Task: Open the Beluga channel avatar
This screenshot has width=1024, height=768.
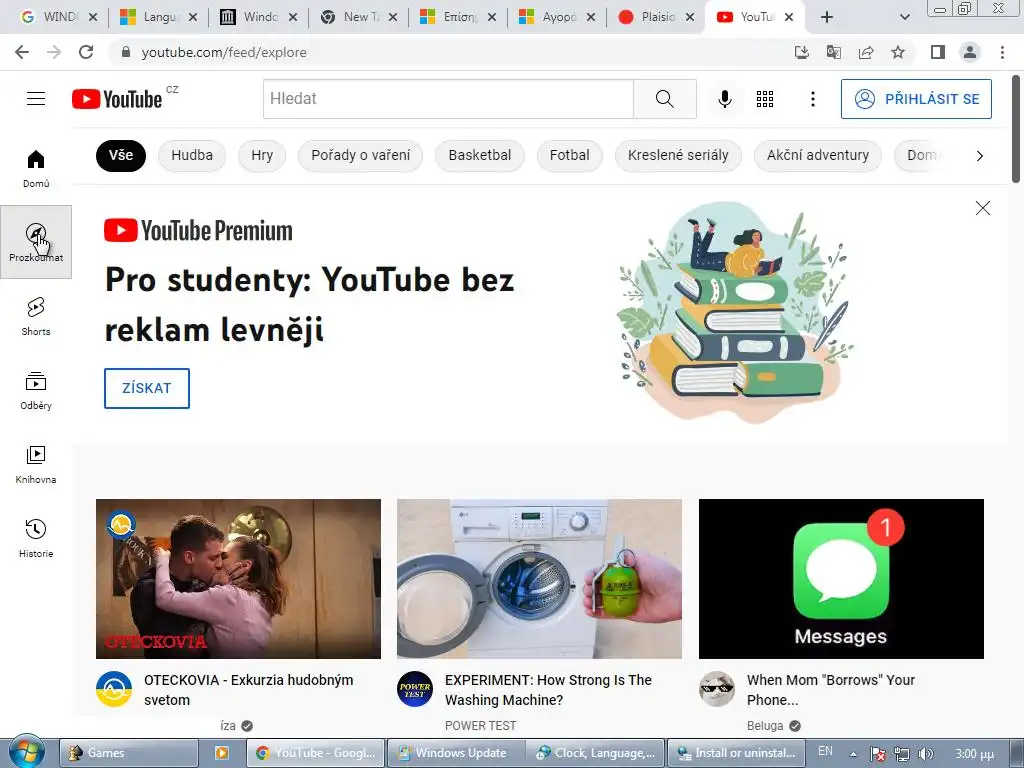Action: 716,689
